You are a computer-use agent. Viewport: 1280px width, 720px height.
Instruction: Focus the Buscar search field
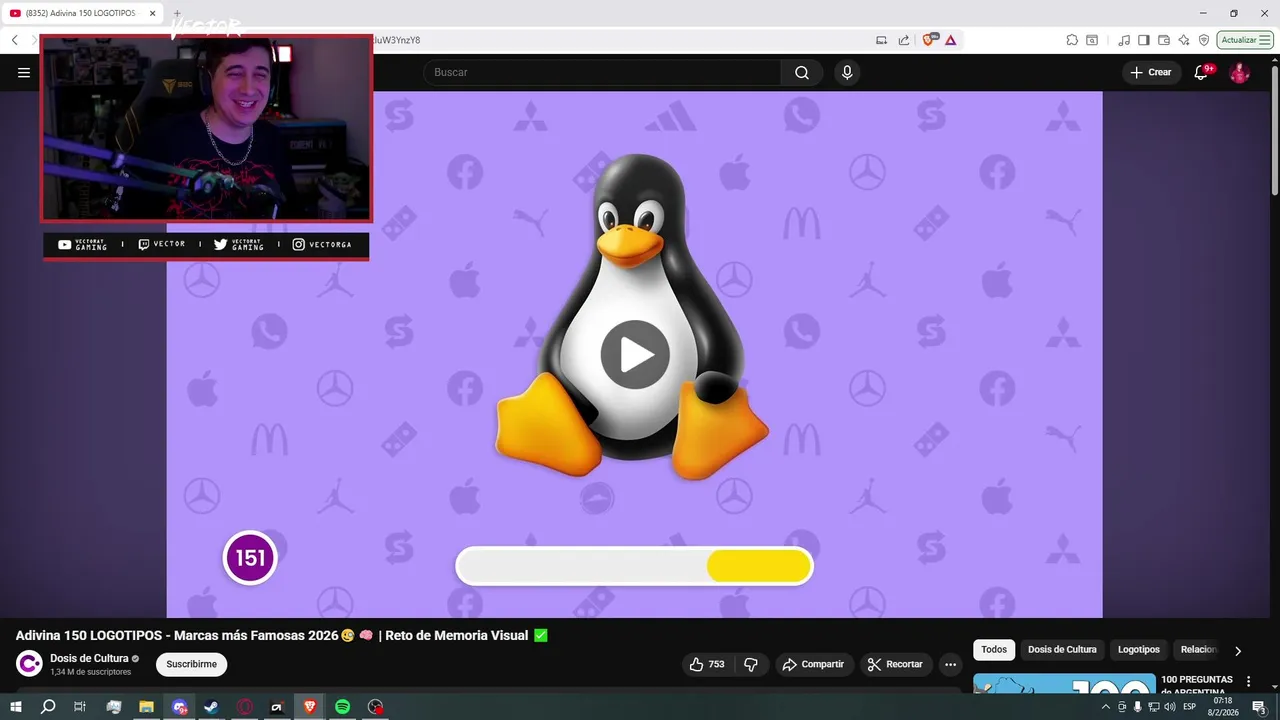point(603,72)
